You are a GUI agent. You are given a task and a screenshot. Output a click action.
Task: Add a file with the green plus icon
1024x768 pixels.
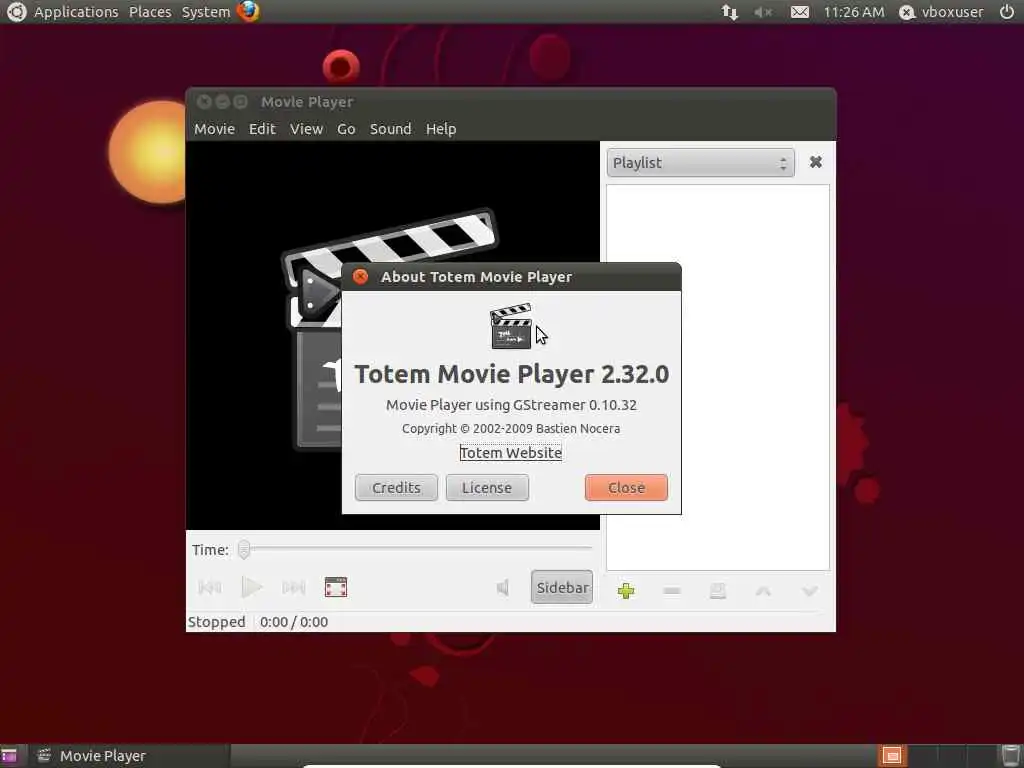coord(626,591)
